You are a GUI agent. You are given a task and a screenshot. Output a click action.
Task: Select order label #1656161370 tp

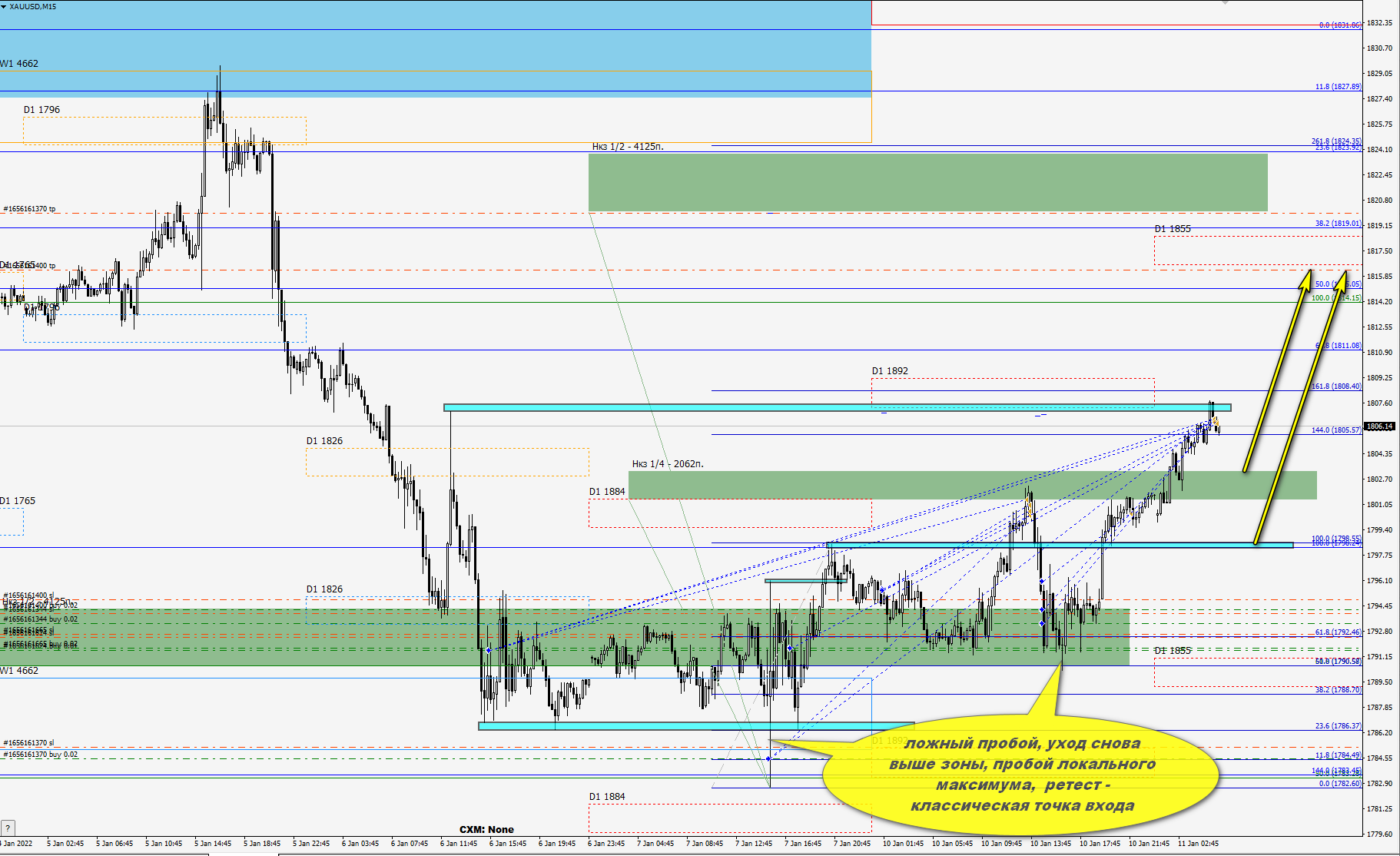click(x=29, y=209)
